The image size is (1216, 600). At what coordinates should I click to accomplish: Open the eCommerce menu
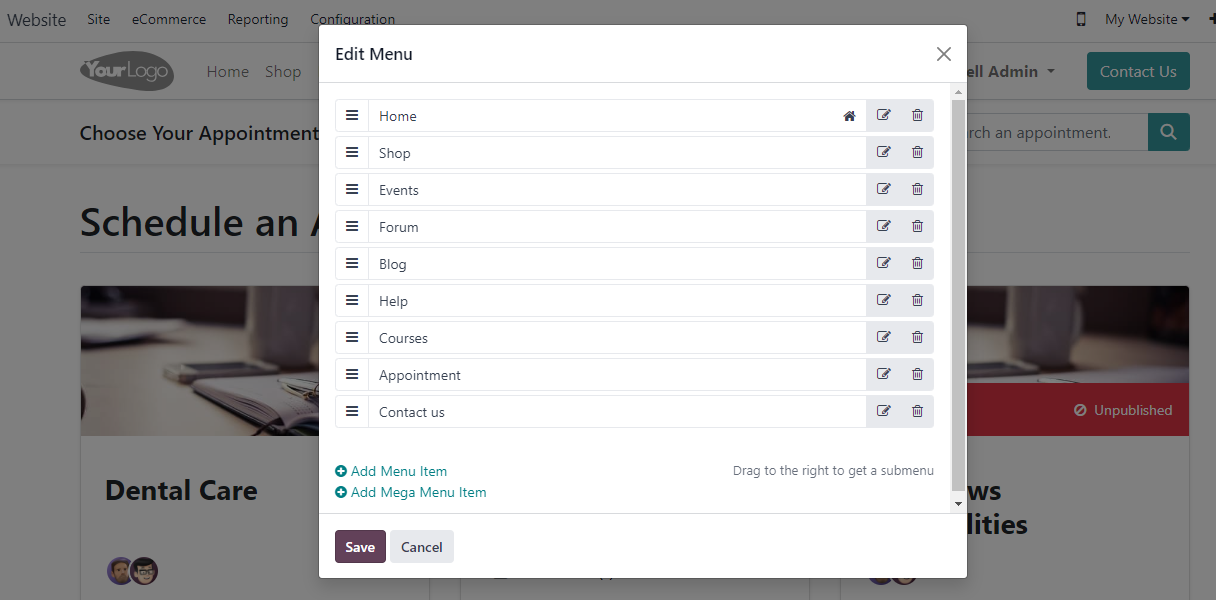click(x=169, y=19)
